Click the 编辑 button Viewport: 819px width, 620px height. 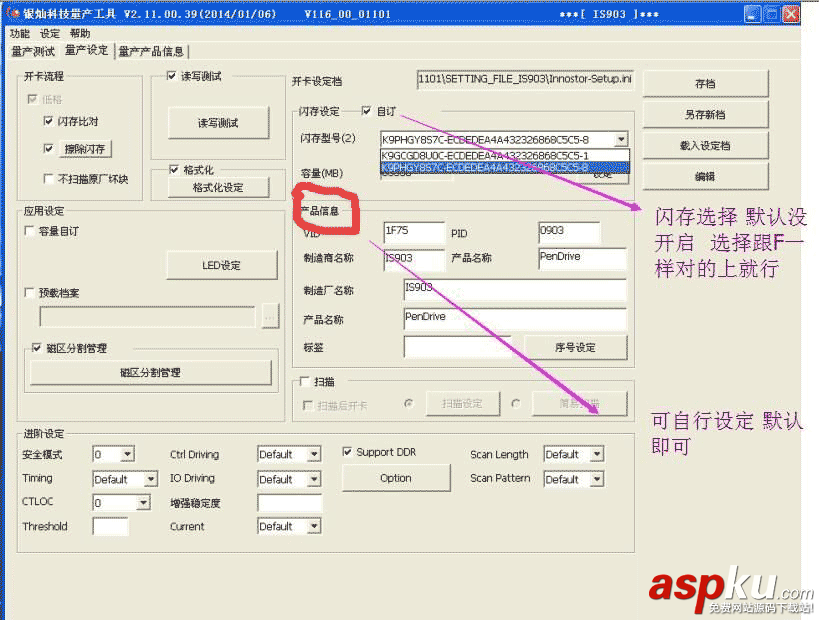click(705, 177)
